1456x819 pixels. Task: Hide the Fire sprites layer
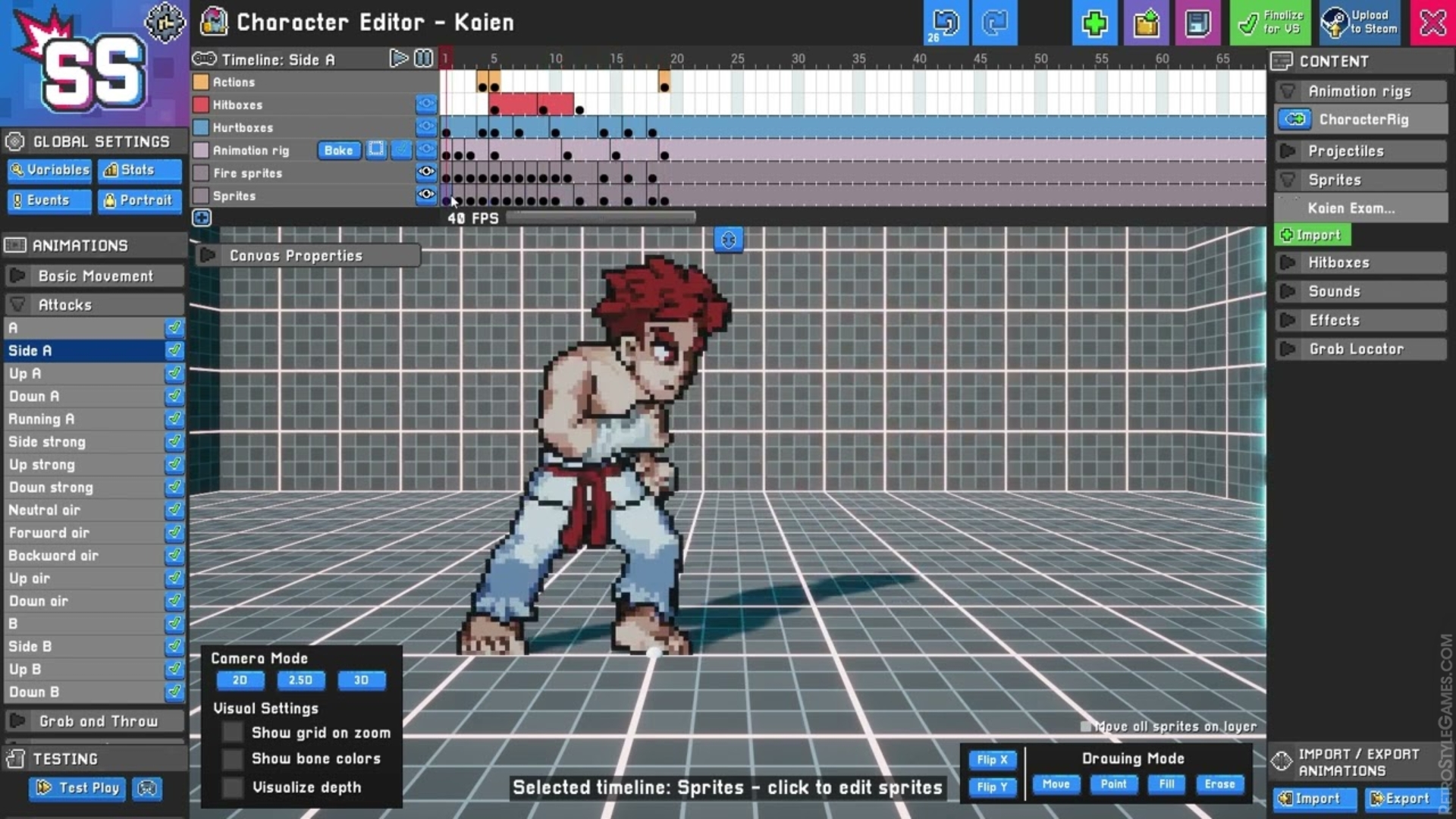[x=426, y=173]
